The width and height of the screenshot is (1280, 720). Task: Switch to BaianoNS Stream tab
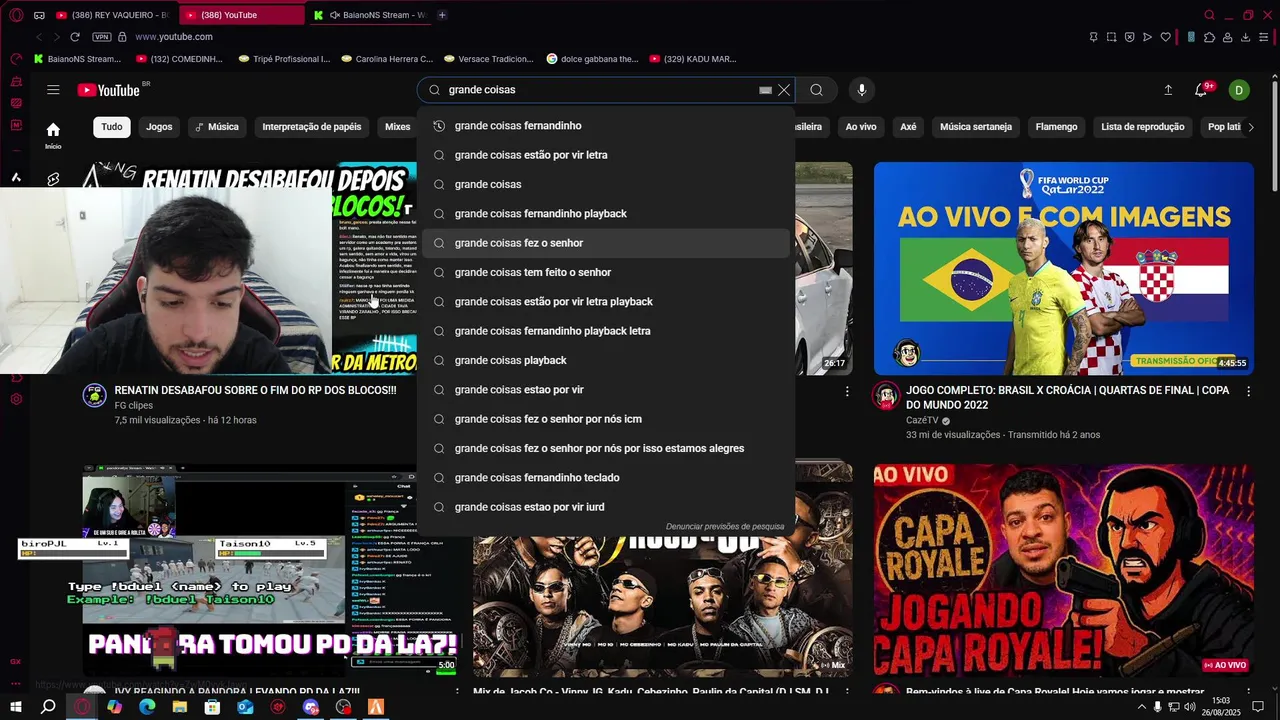point(369,15)
